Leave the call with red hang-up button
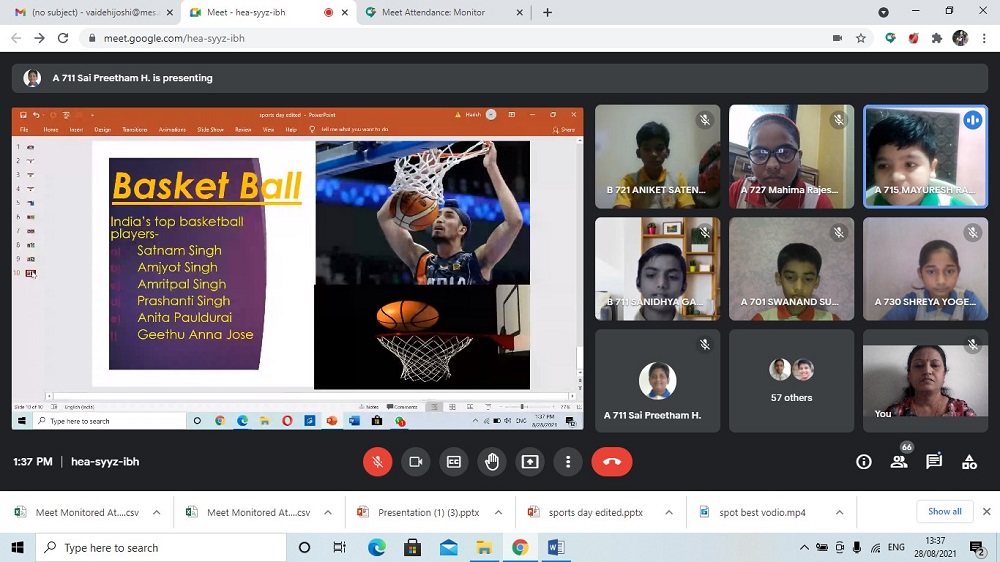This screenshot has height=562, width=1000. click(611, 462)
